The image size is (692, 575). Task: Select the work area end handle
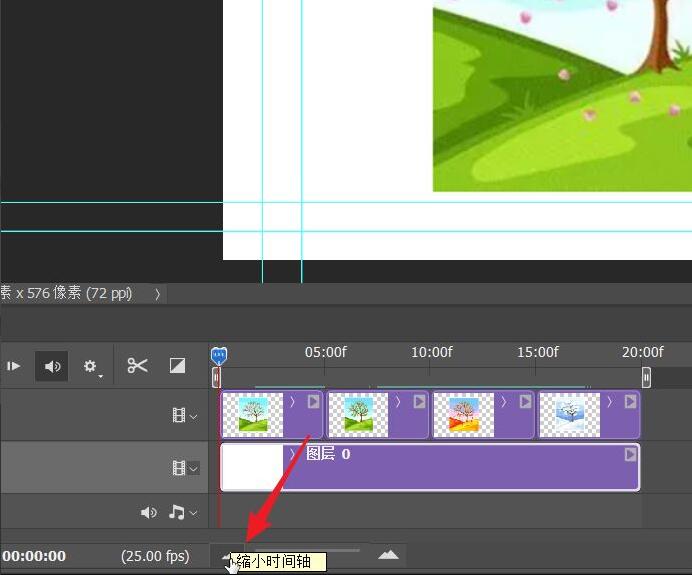click(x=646, y=378)
